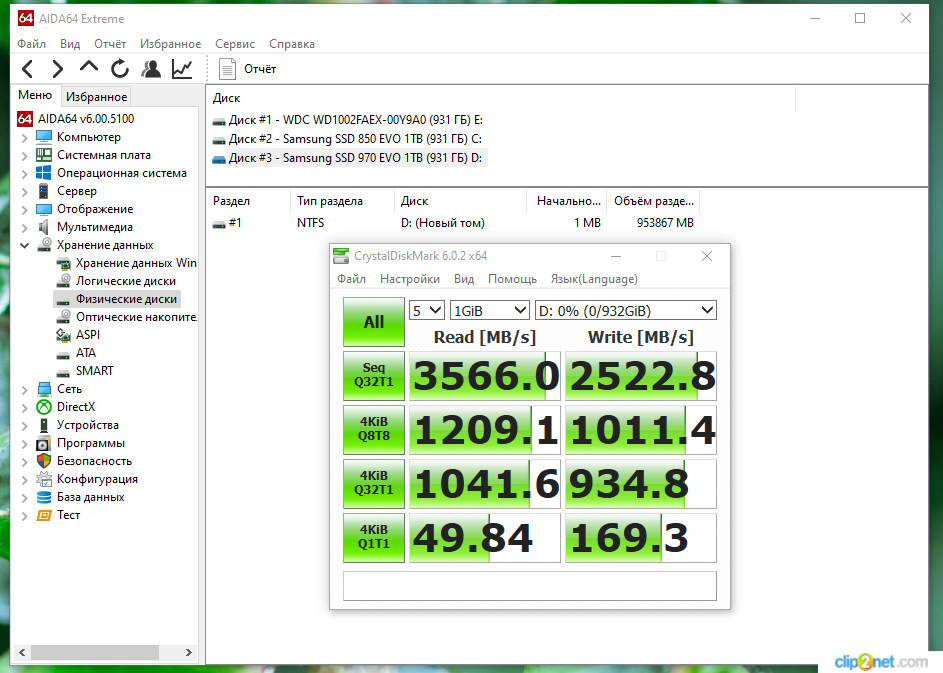Select the Программы icon
The image size is (943, 673).
pyautogui.click(x=44, y=443)
